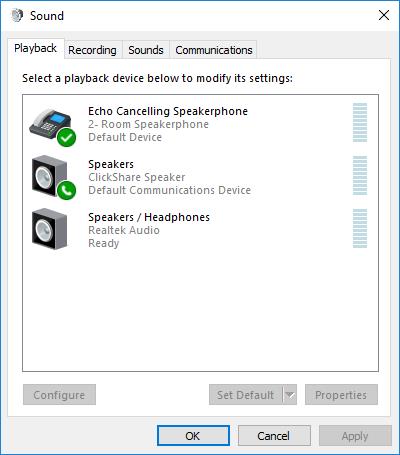400x455 pixels.
Task: Click the Configure button
Action: 59,395
